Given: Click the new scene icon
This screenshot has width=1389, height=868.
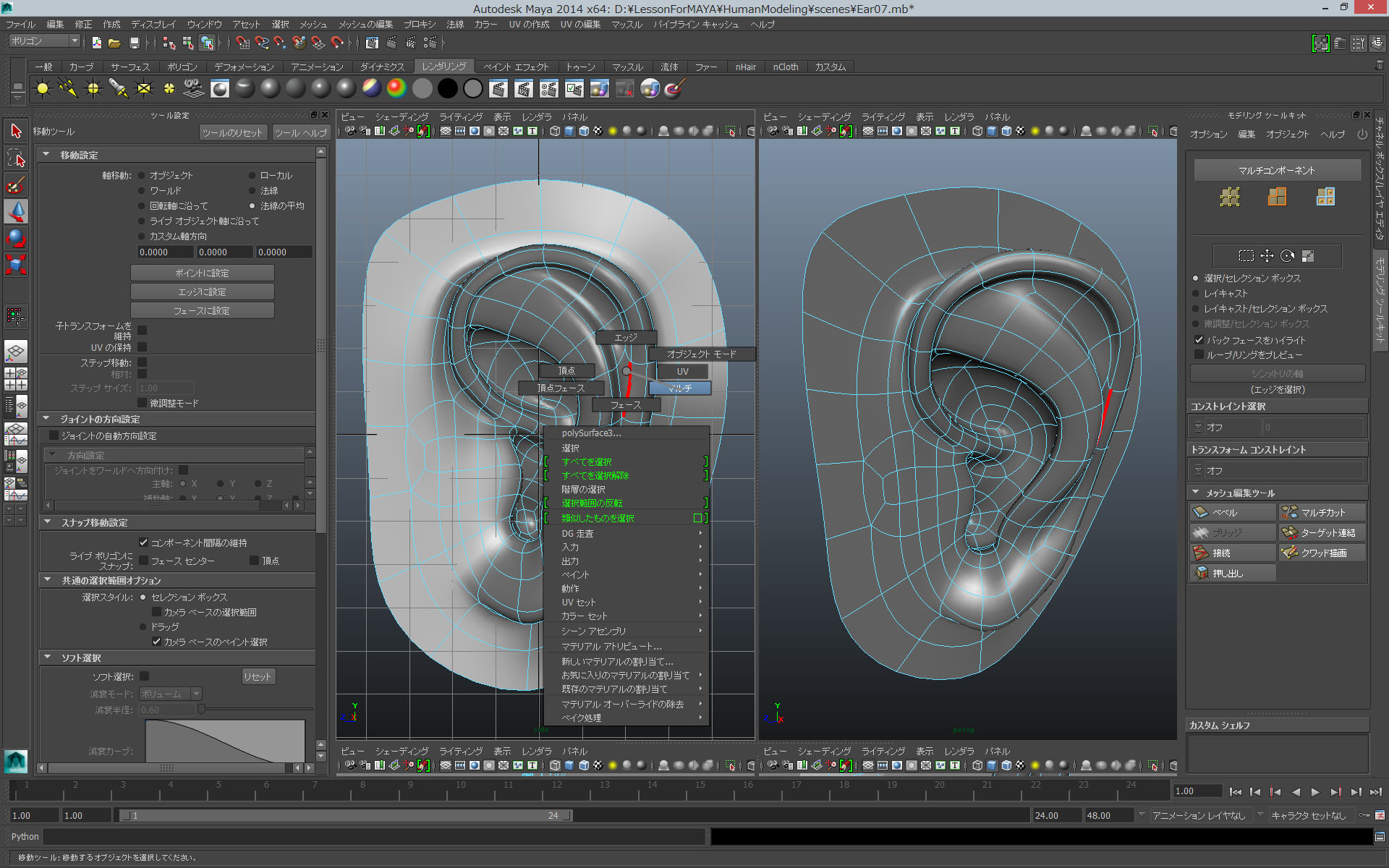Looking at the screenshot, I should click(x=96, y=43).
